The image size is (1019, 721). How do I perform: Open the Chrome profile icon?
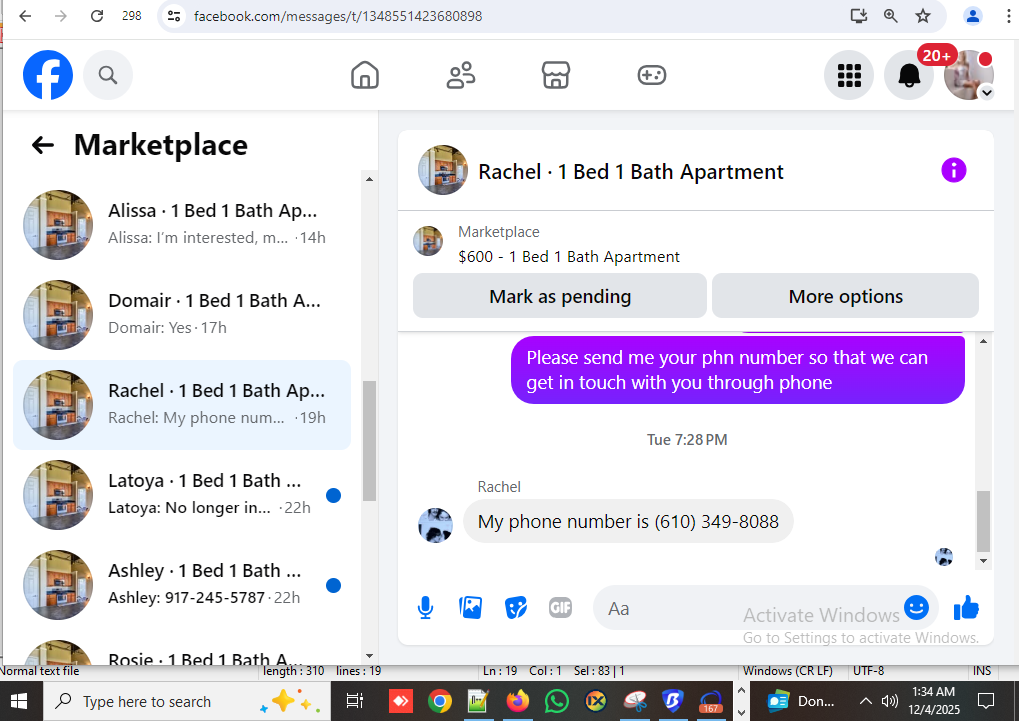(972, 16)
